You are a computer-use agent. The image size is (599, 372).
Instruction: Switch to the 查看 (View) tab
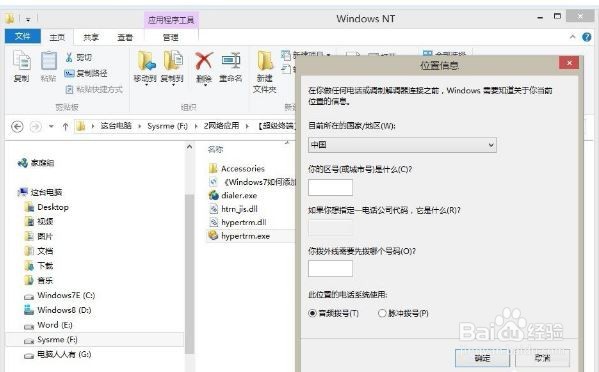pos(125,37)
